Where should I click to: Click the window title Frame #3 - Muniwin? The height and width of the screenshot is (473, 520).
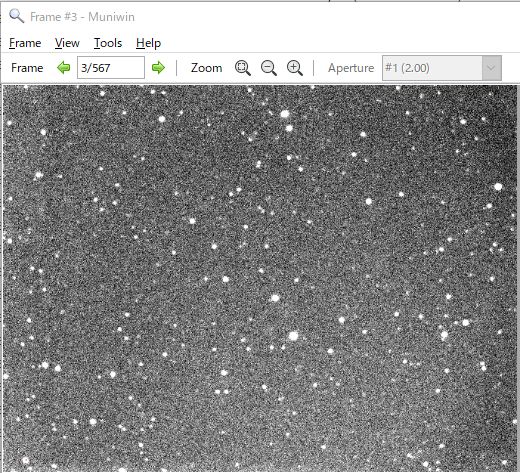[82, 17]
